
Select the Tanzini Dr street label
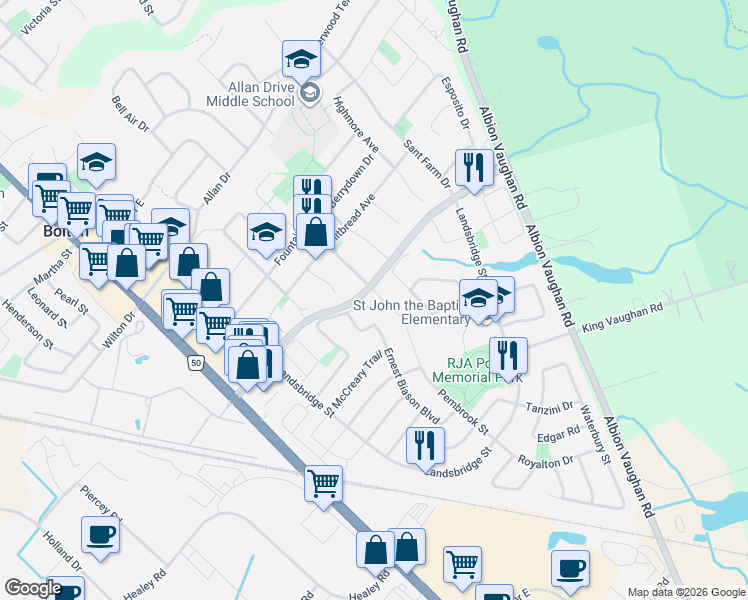click(549, 408)
